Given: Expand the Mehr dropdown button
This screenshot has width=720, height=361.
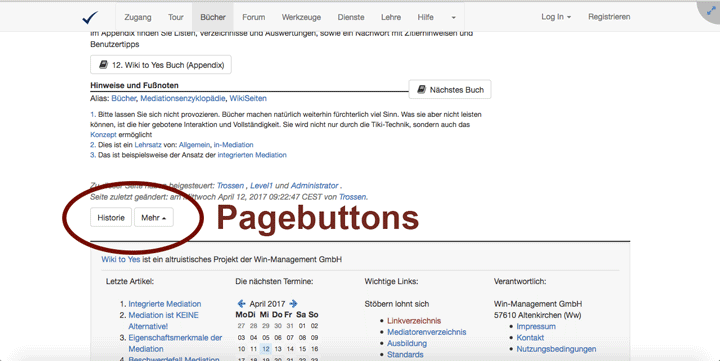Looking at the screenshot, I should 153,217.
